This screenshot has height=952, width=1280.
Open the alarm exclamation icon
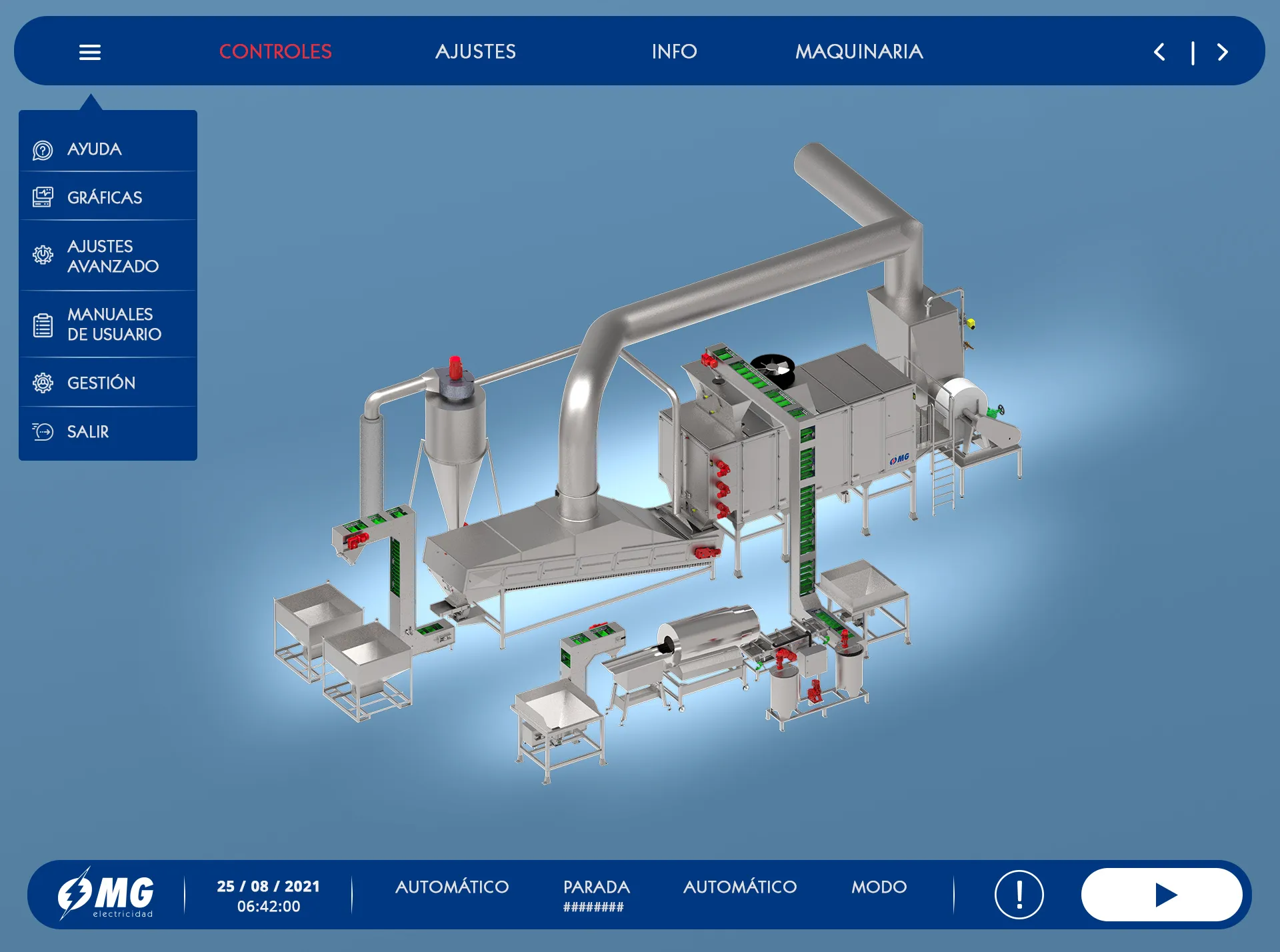(1019, 895)
